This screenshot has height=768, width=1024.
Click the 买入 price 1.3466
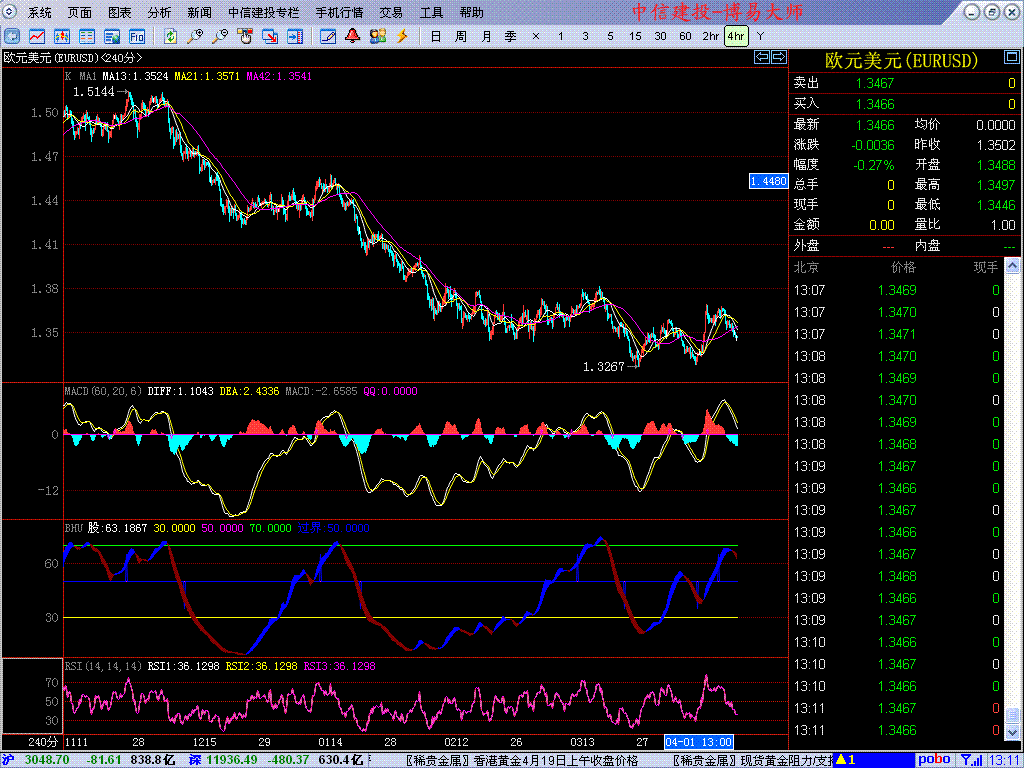pyautogui.click(x=875, y=104)
